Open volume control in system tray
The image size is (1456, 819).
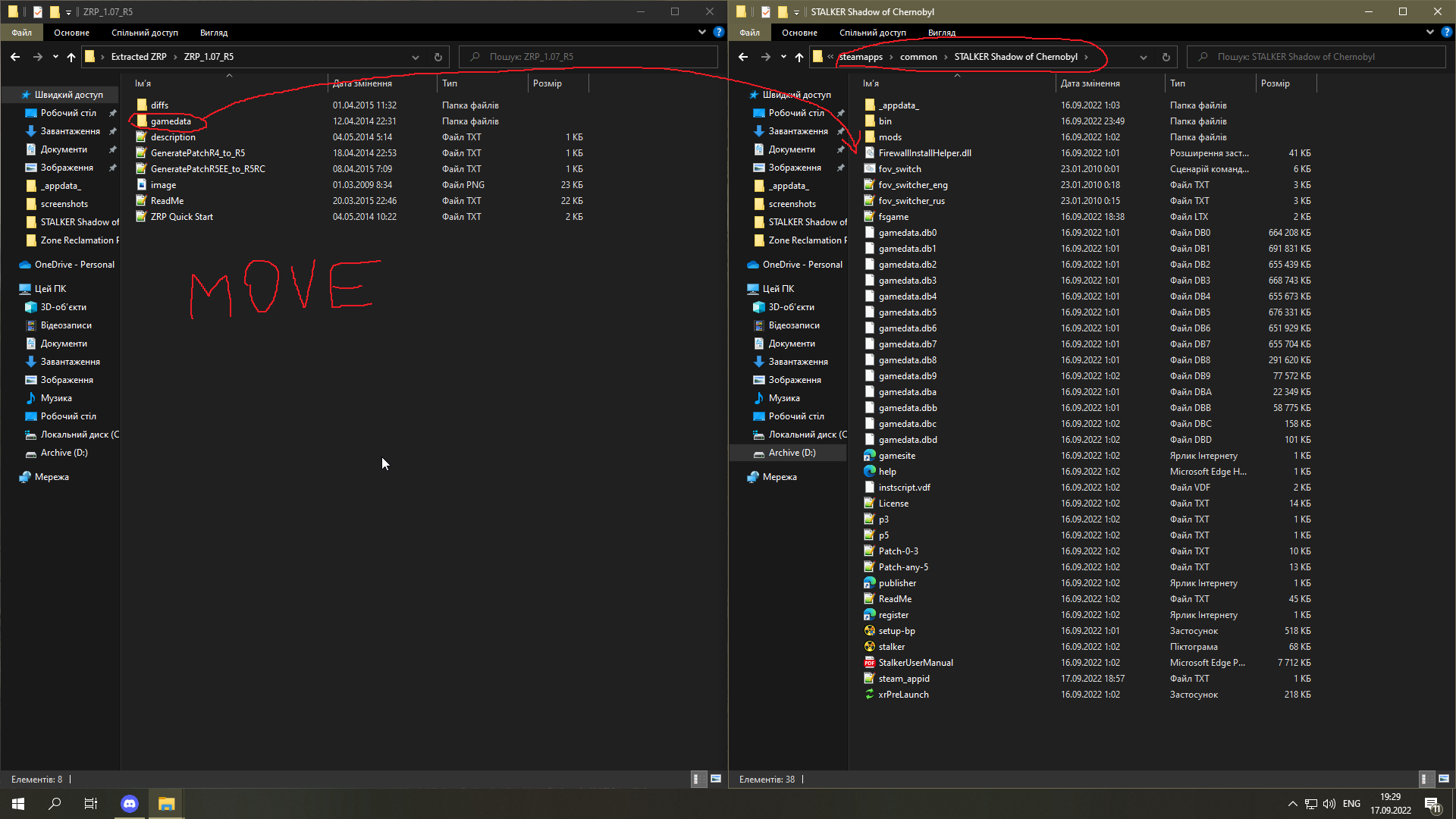click(x=1329, y=804)
